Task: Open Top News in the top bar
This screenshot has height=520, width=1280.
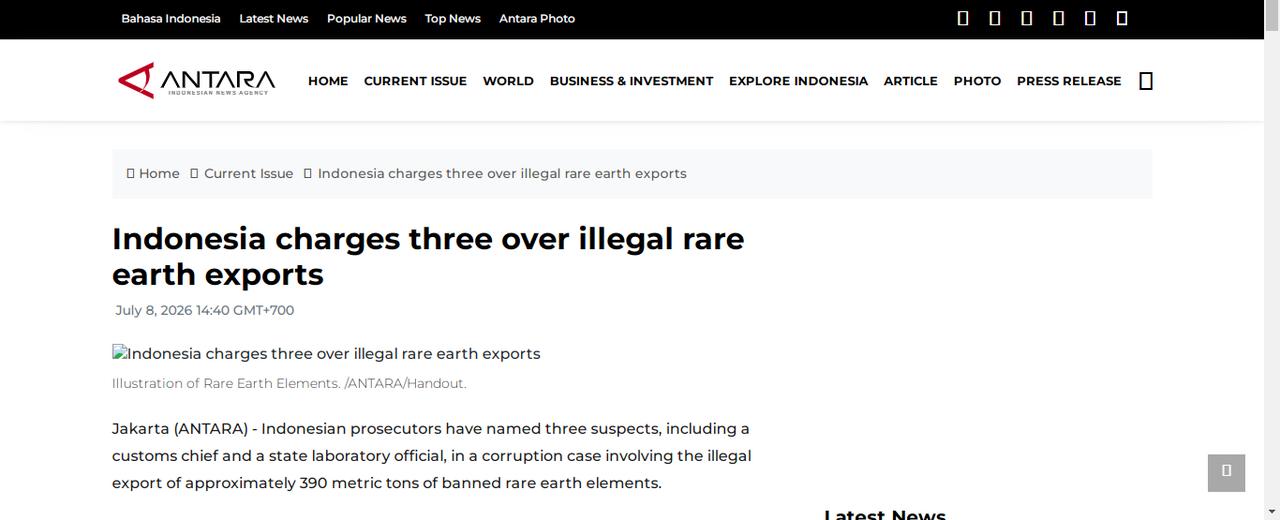Action: [x=452, y=19]
